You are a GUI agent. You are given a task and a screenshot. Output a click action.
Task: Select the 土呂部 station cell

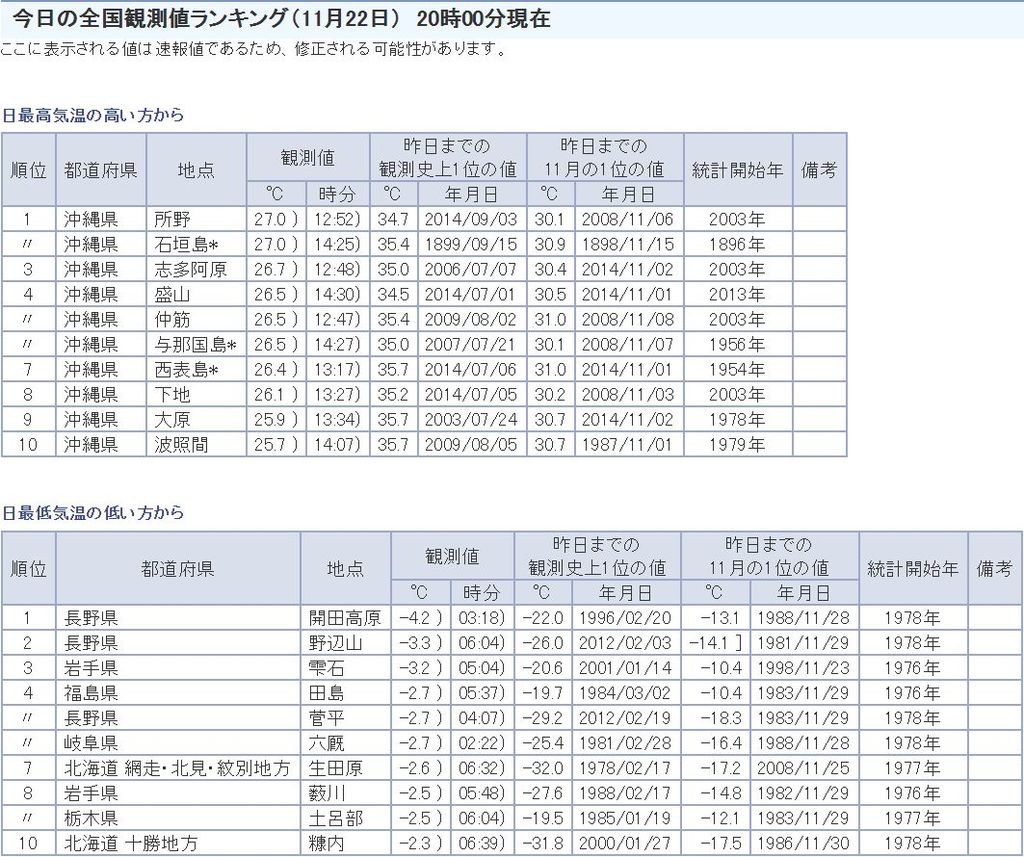click(346, 818)
